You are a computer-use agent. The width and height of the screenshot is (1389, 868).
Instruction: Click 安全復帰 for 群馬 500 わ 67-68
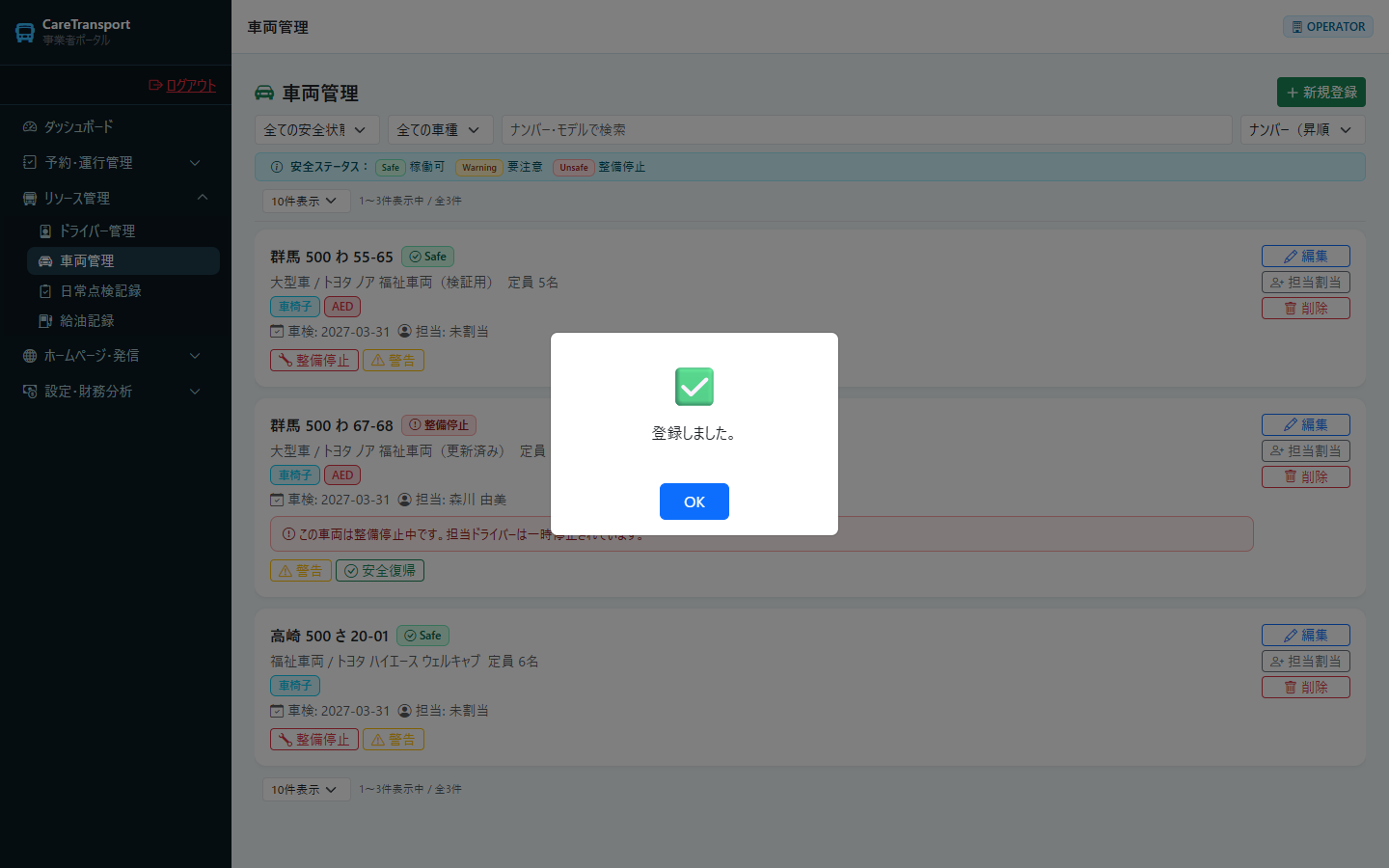380,570
